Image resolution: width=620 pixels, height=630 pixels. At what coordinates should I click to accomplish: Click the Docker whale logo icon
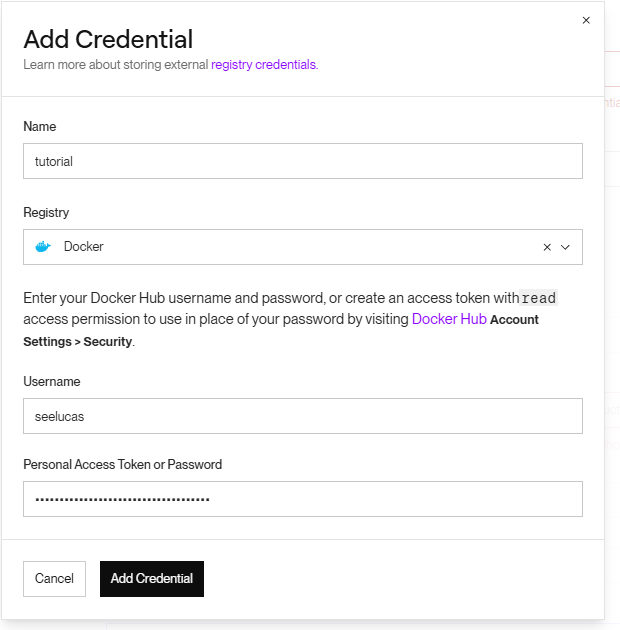coord(43,247)
